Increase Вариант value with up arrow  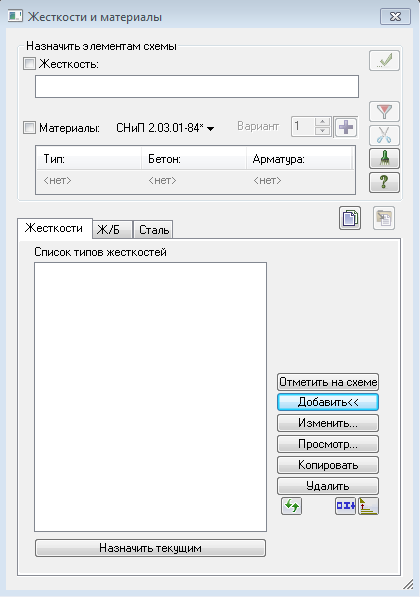[323, 122]
